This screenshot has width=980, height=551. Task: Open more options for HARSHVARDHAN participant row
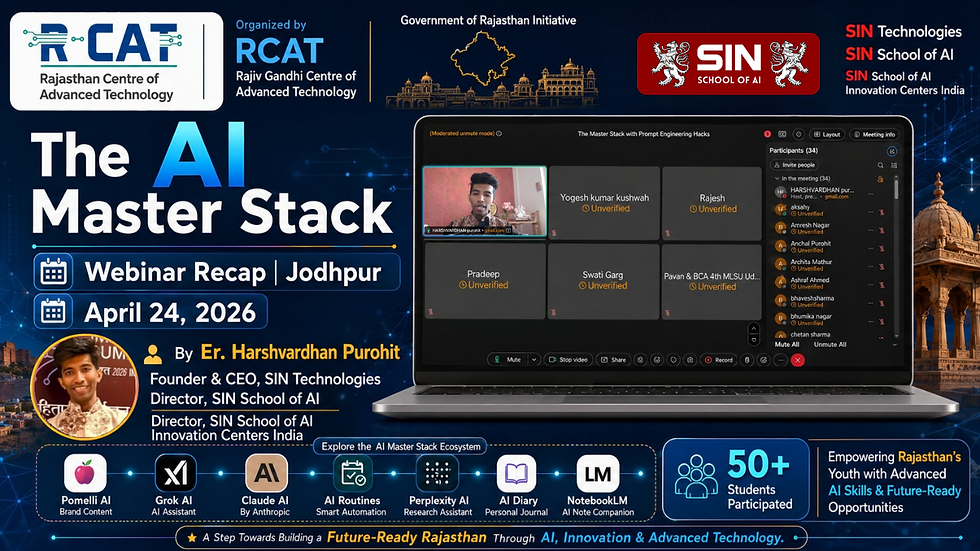click(x=870, y=194)
